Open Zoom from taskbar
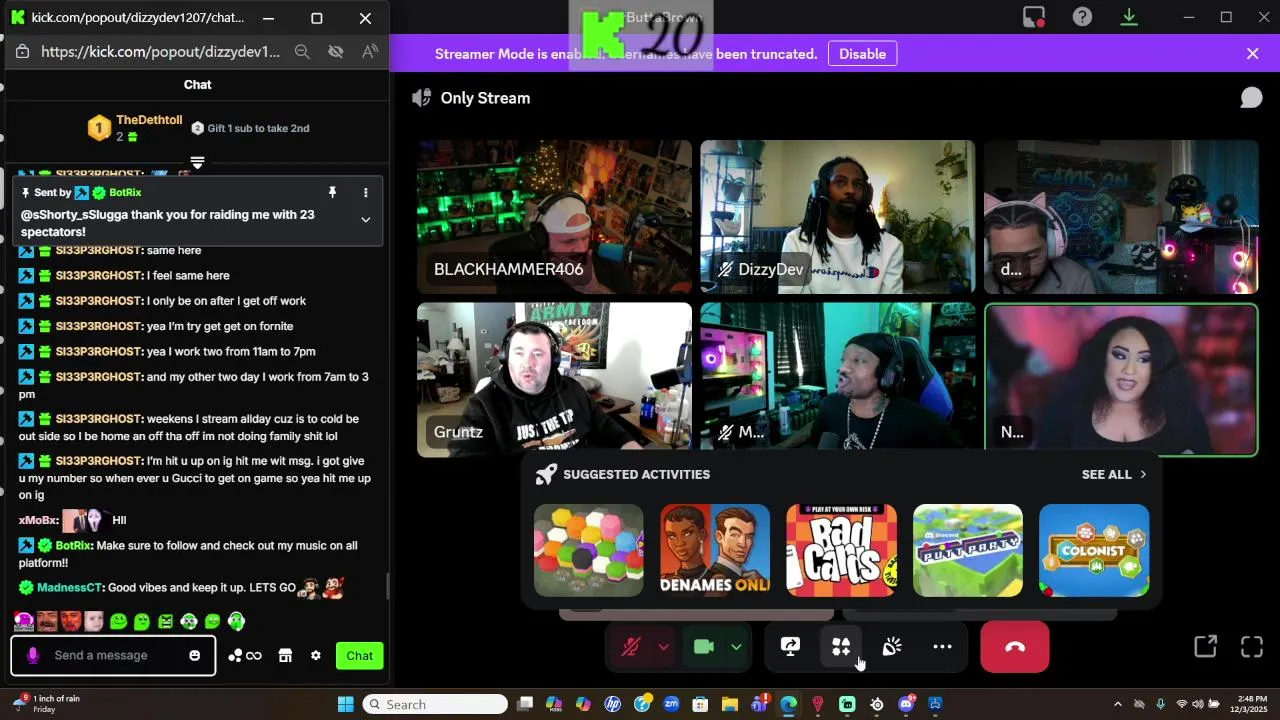This screenshot has width=1280, height=720. point(671,704)
